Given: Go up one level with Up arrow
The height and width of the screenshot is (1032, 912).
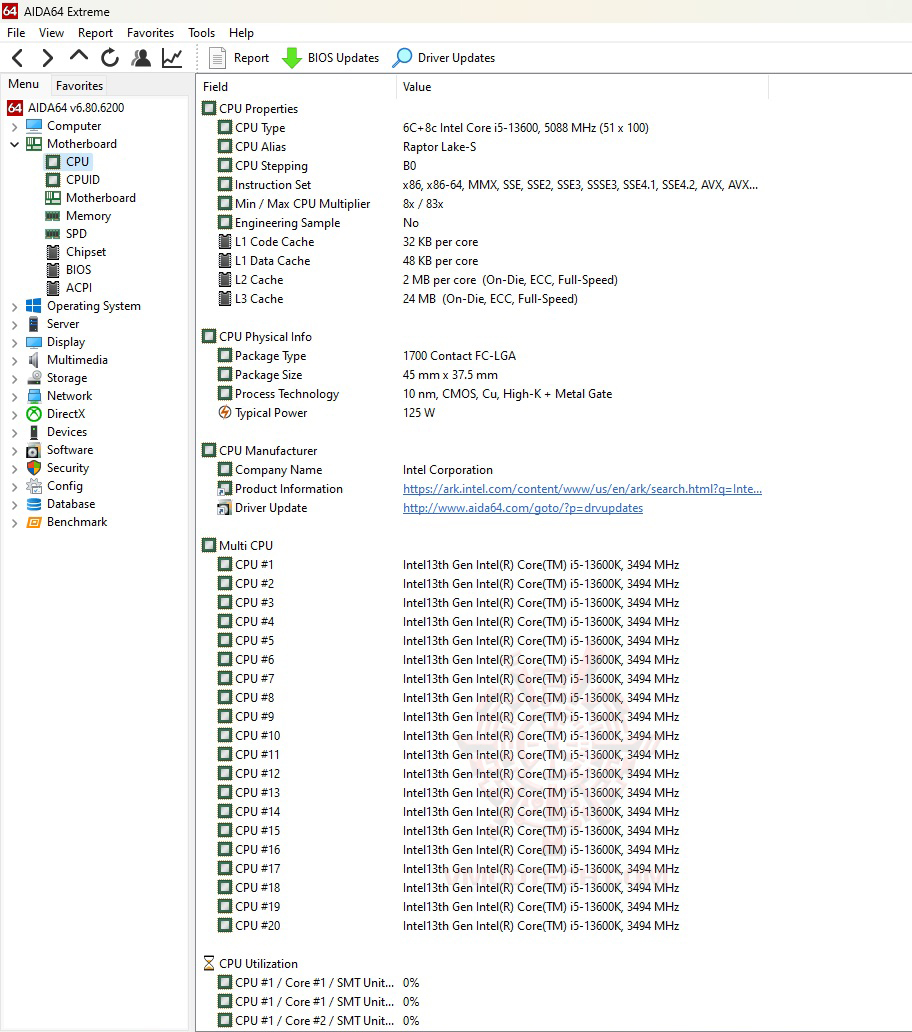Looking at the screenshot, I should (x=78, y=57).
